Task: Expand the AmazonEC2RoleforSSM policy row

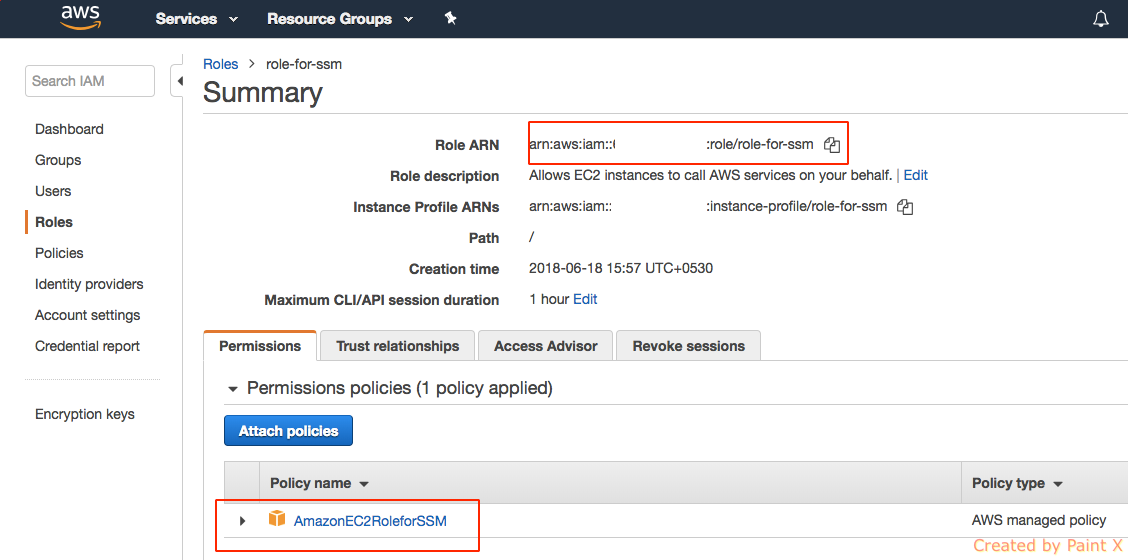Action: (x=242, y=521)
